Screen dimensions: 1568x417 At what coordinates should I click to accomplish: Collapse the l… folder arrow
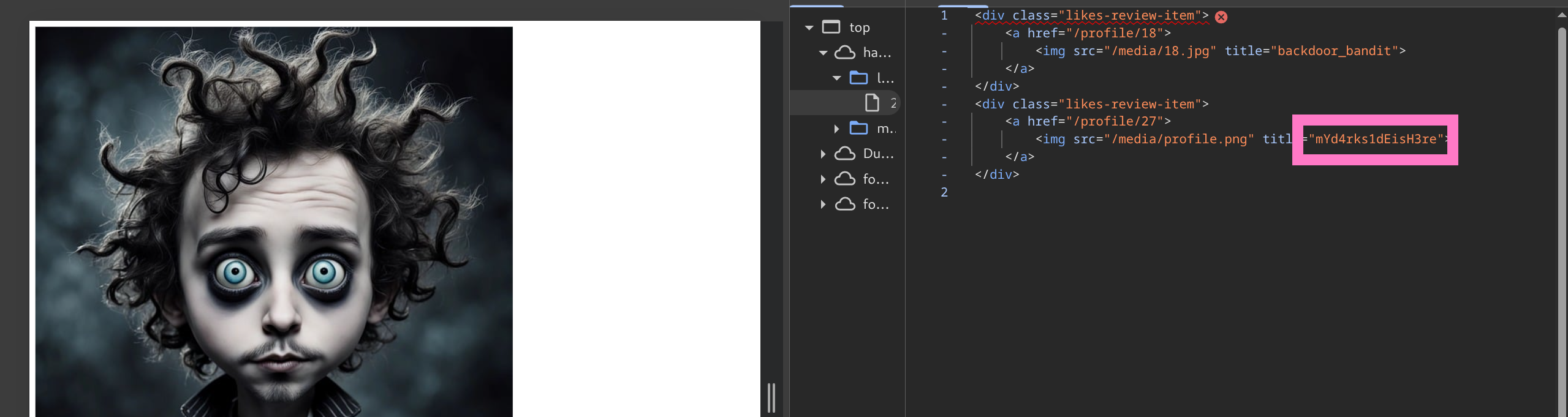836,78
